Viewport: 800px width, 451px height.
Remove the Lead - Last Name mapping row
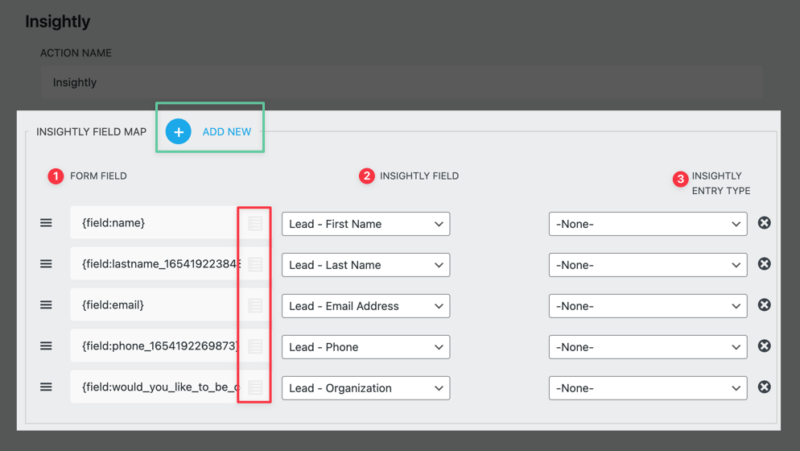[764, 264]
